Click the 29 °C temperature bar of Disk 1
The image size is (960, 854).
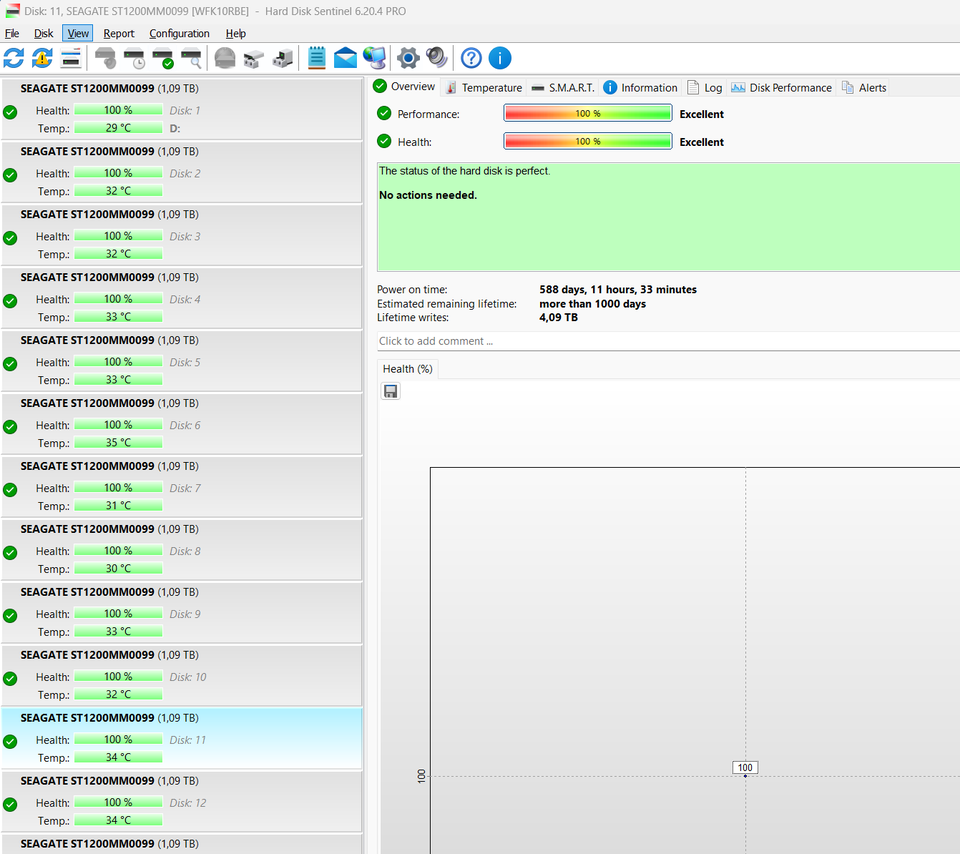coord(118,128)
